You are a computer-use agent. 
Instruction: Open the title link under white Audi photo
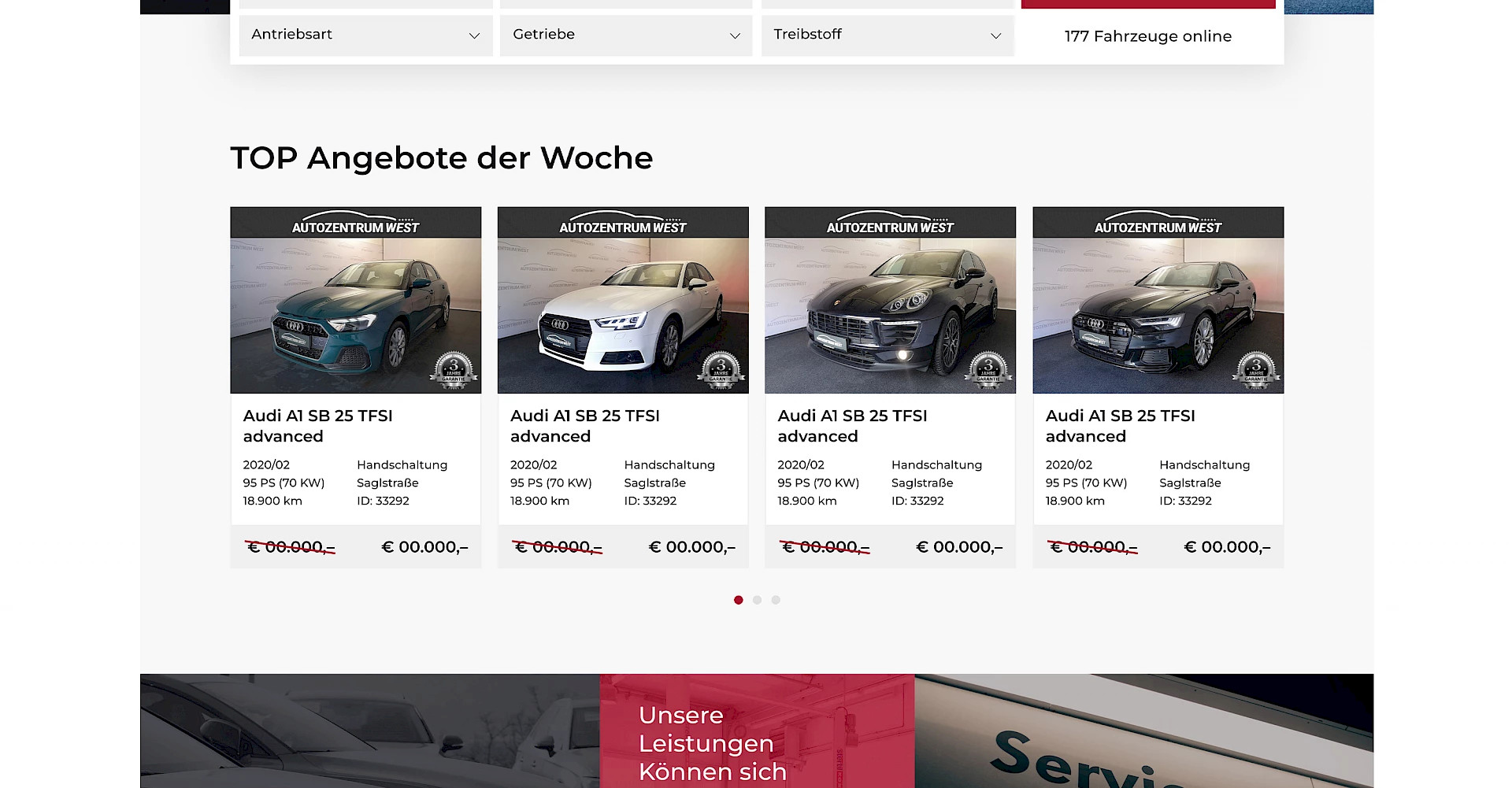[x=585, y=426]
